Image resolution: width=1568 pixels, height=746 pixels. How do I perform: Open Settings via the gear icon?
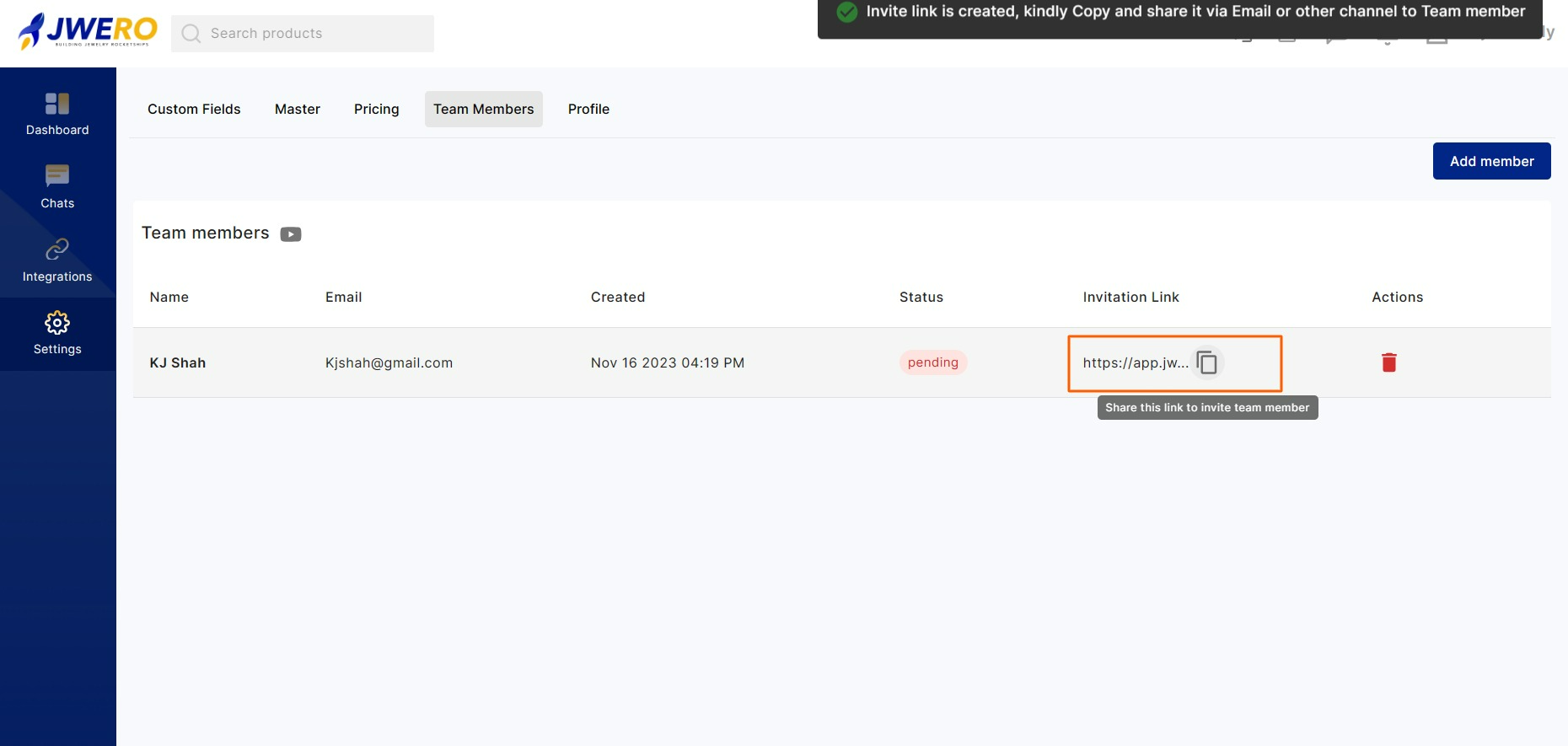tap(57, 324)
